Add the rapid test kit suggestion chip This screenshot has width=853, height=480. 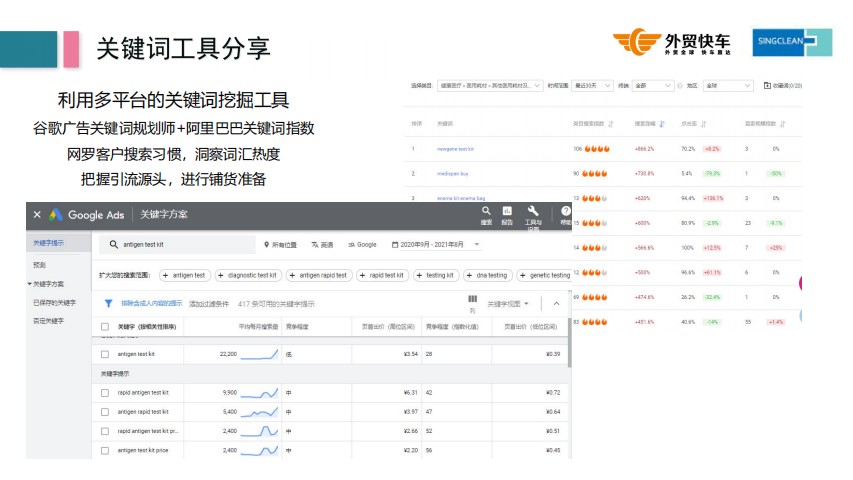382,275
